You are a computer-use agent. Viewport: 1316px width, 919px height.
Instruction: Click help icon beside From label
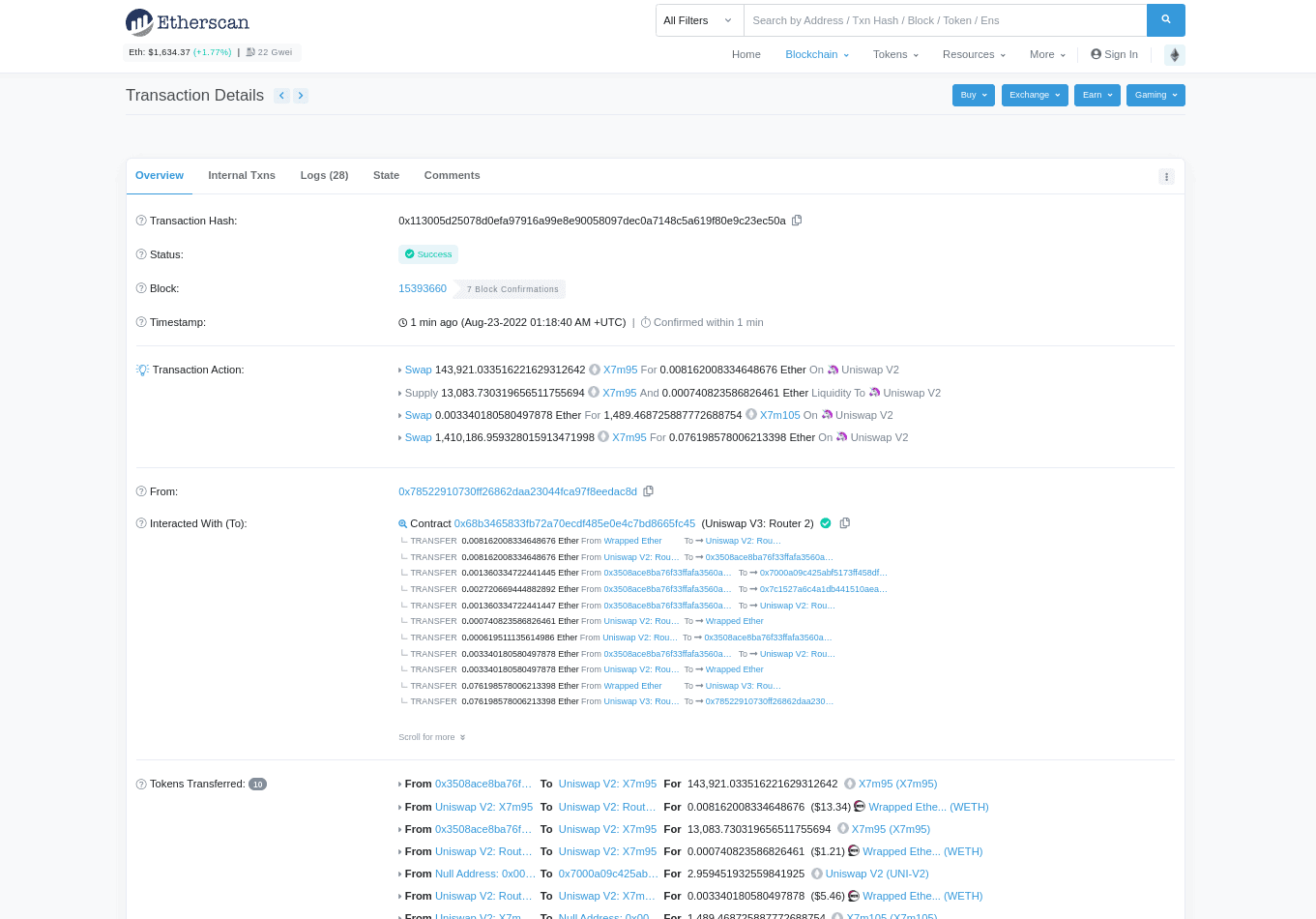(x=141, y=491)
